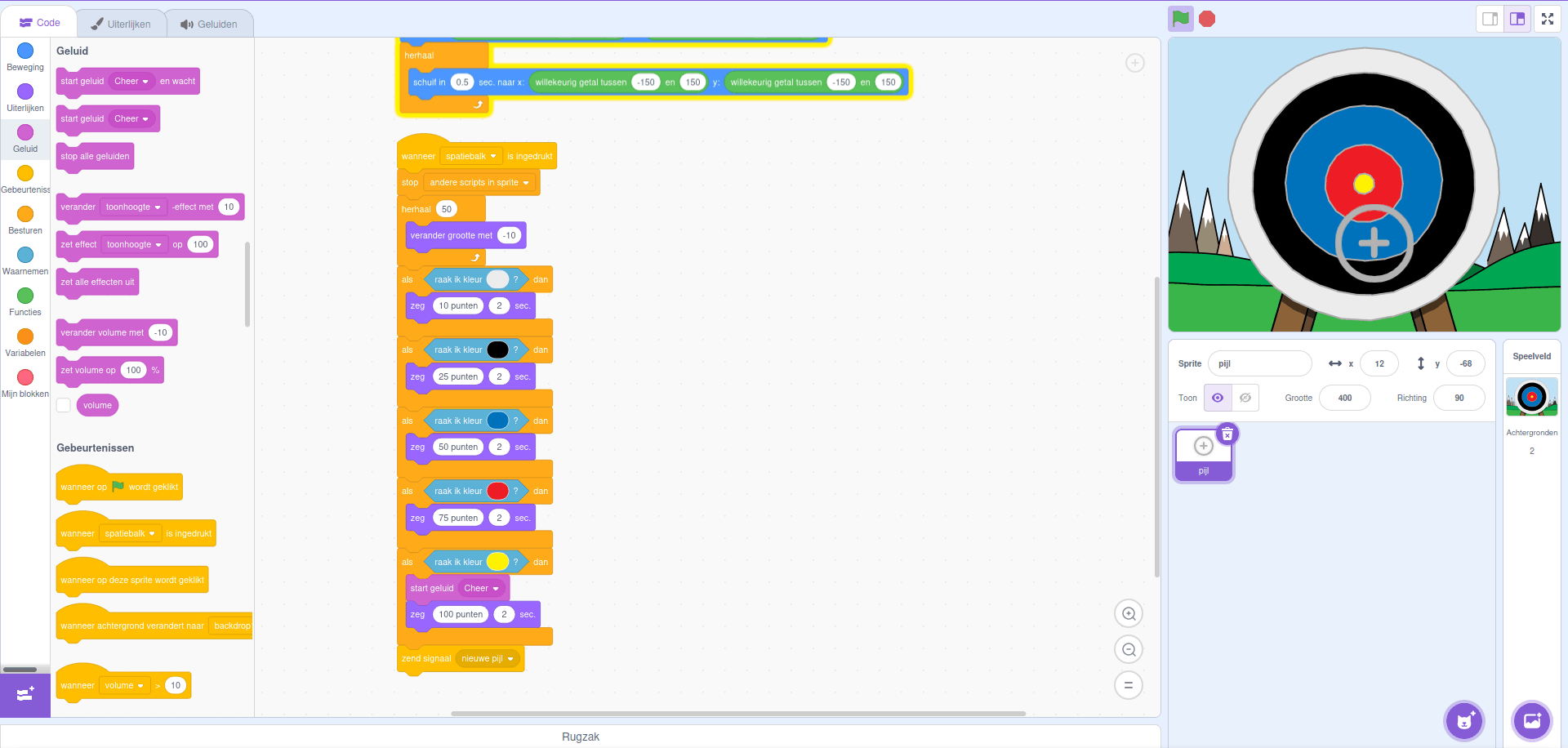The height and width of the screenshot is (748, 1568).
Task: Select the Uiterlijken block category
Action: [25, 99]
